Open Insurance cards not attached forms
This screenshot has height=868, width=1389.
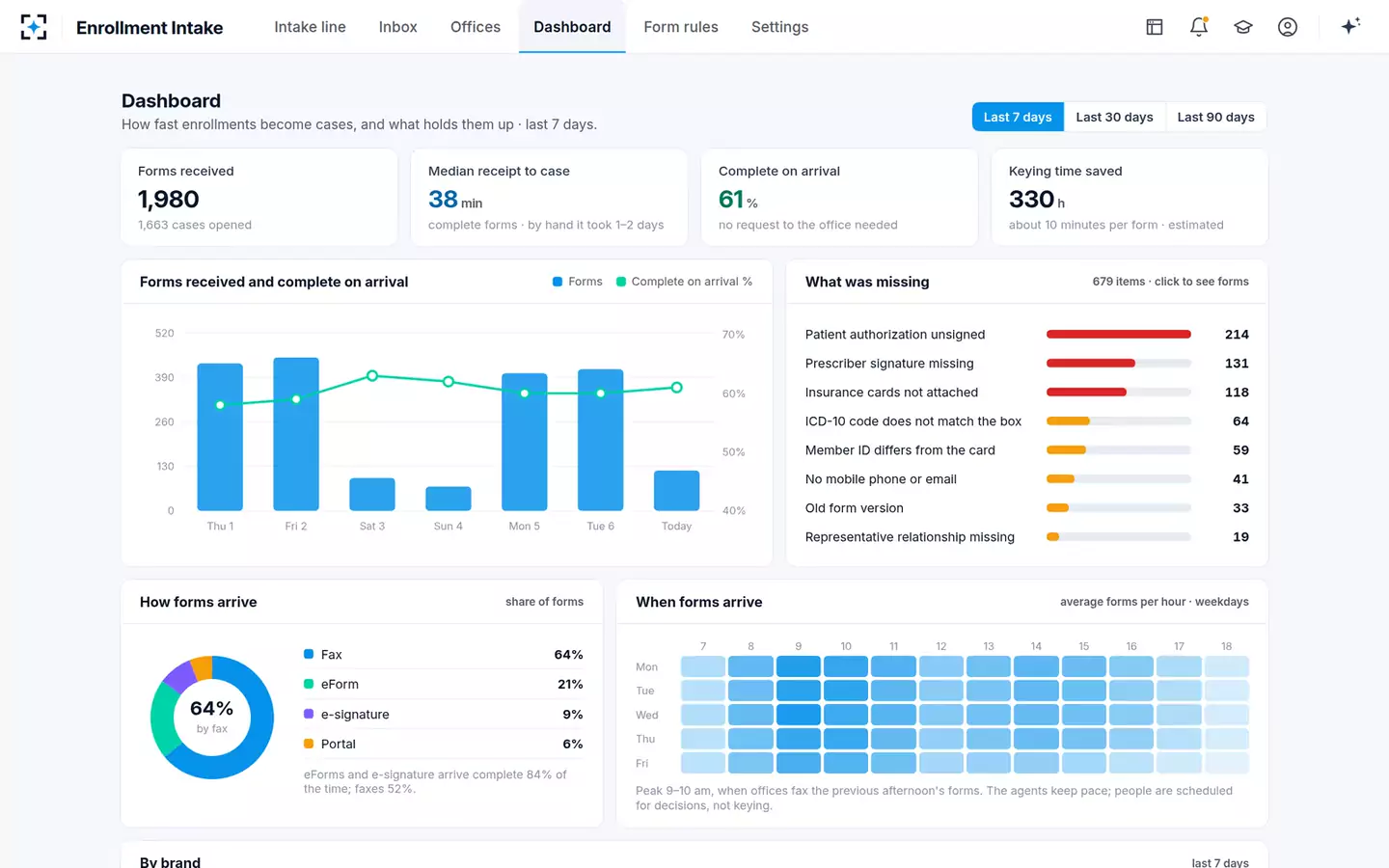click(1027, 393)
